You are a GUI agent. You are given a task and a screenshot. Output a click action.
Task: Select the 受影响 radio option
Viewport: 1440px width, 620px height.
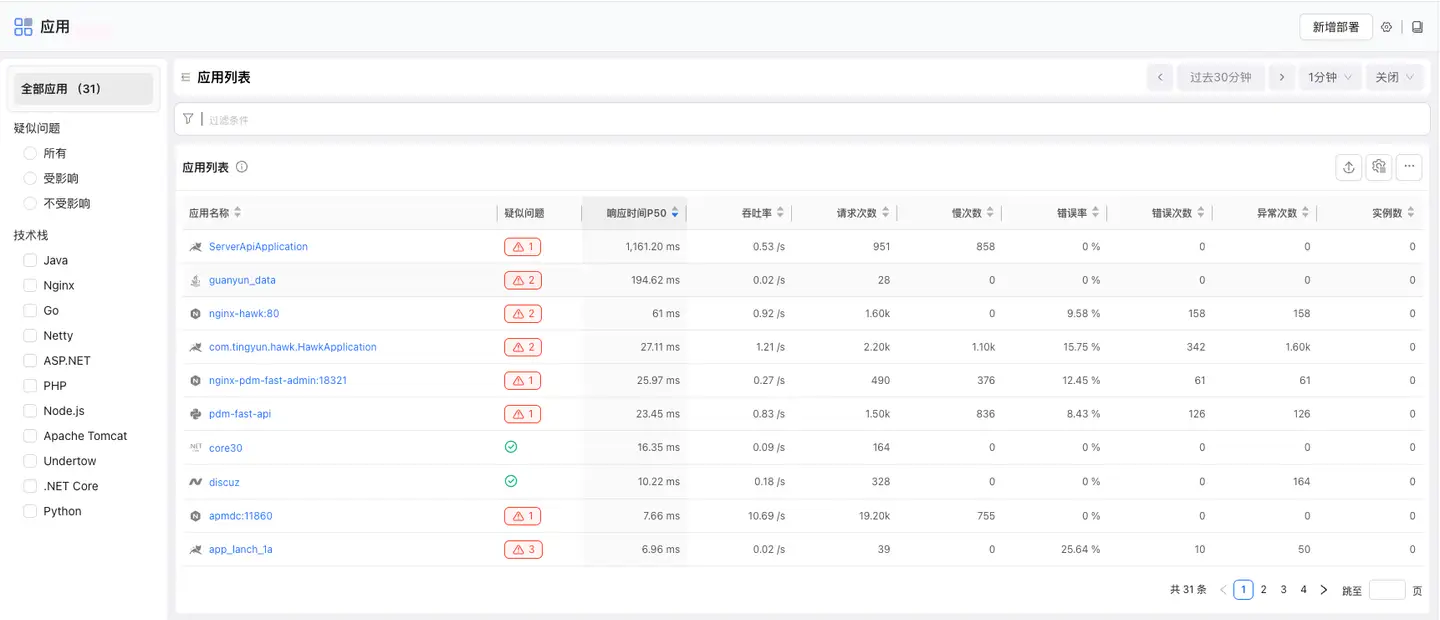[x=31, y=178]
